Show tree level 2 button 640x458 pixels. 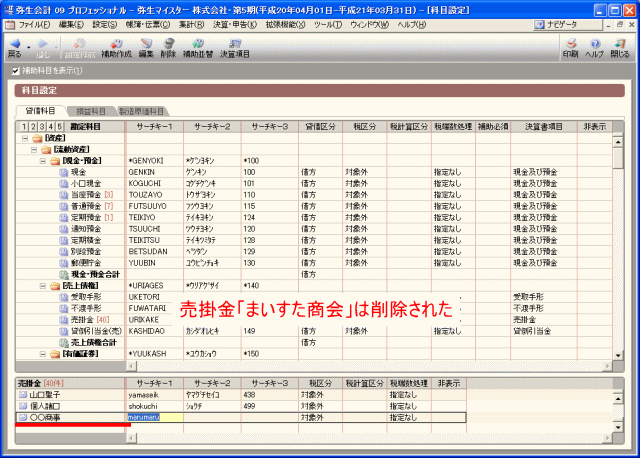point(33,127)
